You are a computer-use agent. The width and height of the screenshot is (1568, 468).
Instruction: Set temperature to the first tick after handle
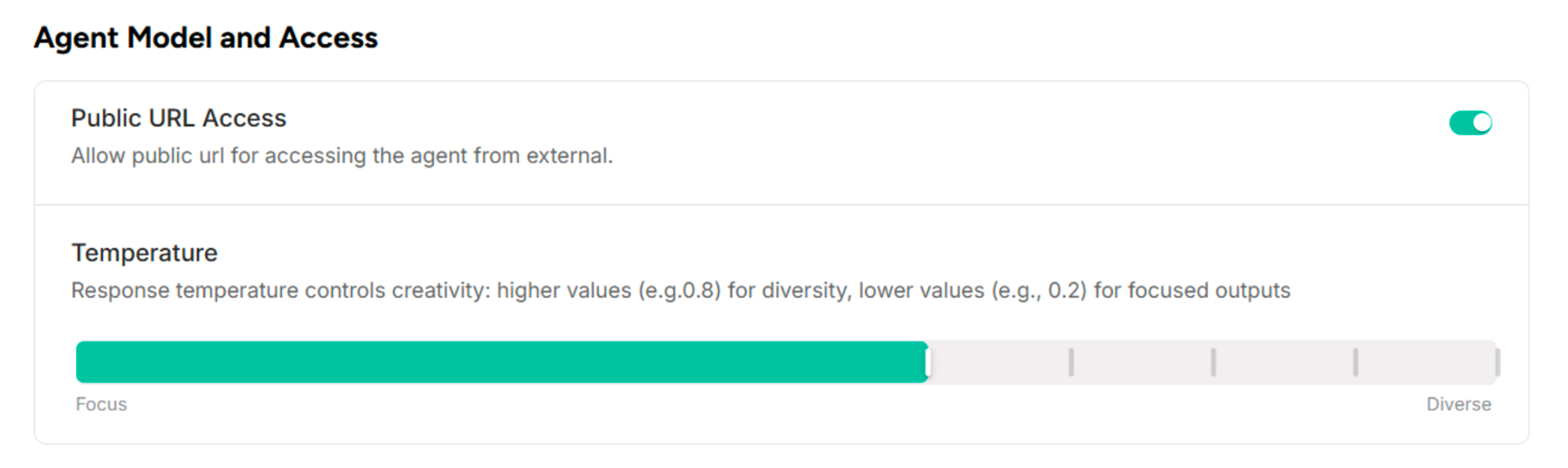pos(1071,362)
